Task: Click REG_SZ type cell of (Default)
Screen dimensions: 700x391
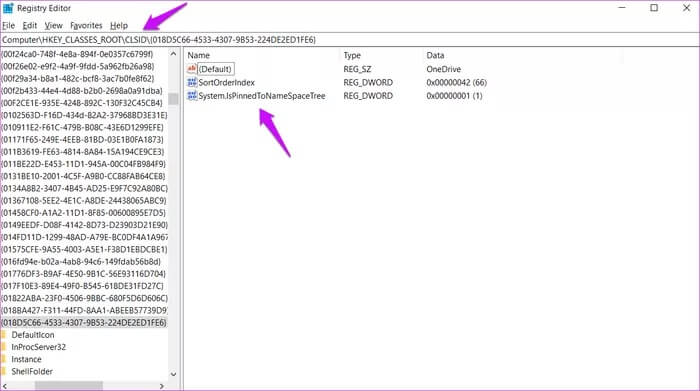Action: point(357,69)
